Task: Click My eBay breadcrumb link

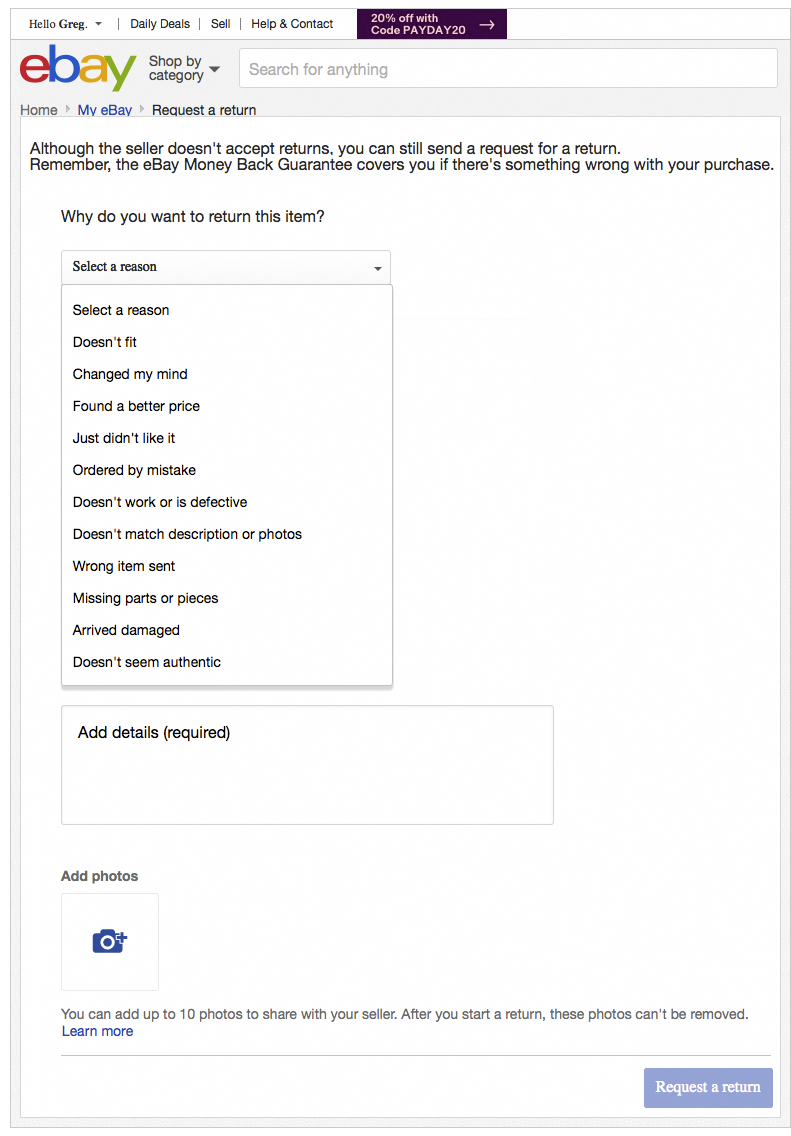Action: tap(105, 110)
